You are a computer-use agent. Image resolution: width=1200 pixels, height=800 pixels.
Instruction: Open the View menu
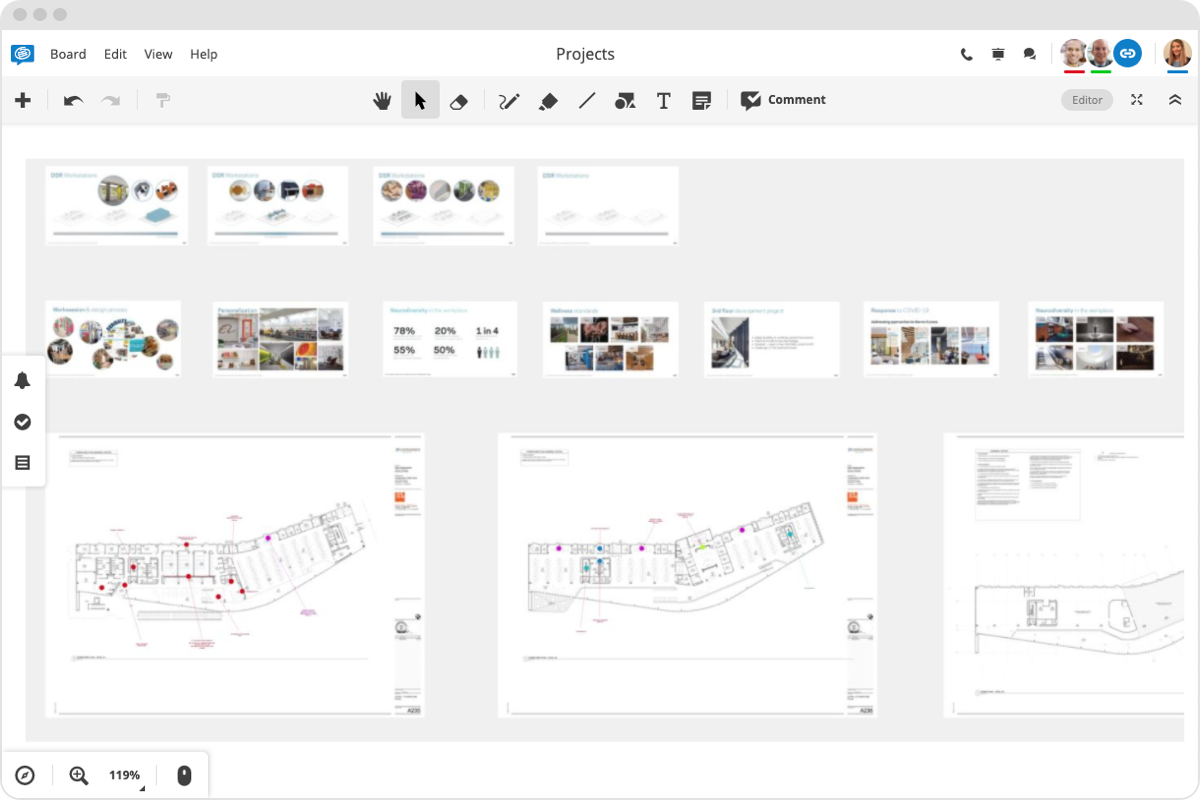click(x=158, y=54)
